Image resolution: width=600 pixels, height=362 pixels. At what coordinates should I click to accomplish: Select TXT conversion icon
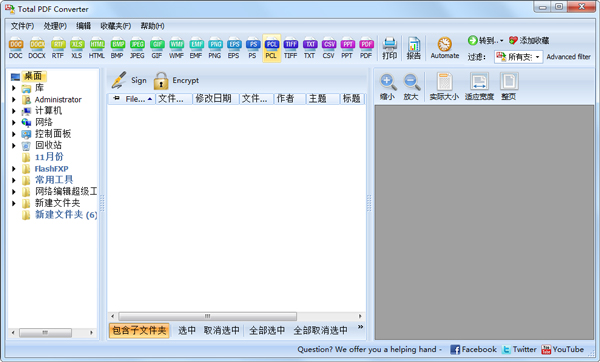(x=310, y=49)
